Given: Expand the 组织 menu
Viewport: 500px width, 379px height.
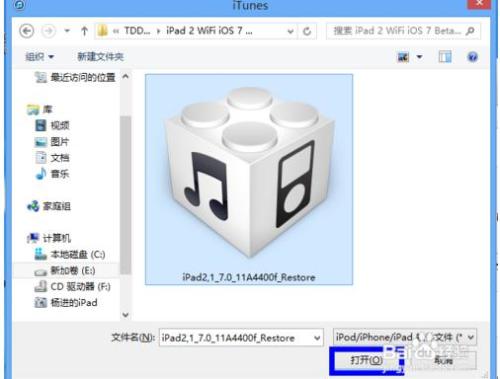Looking at the screenshot, I should tap(40, 57).
